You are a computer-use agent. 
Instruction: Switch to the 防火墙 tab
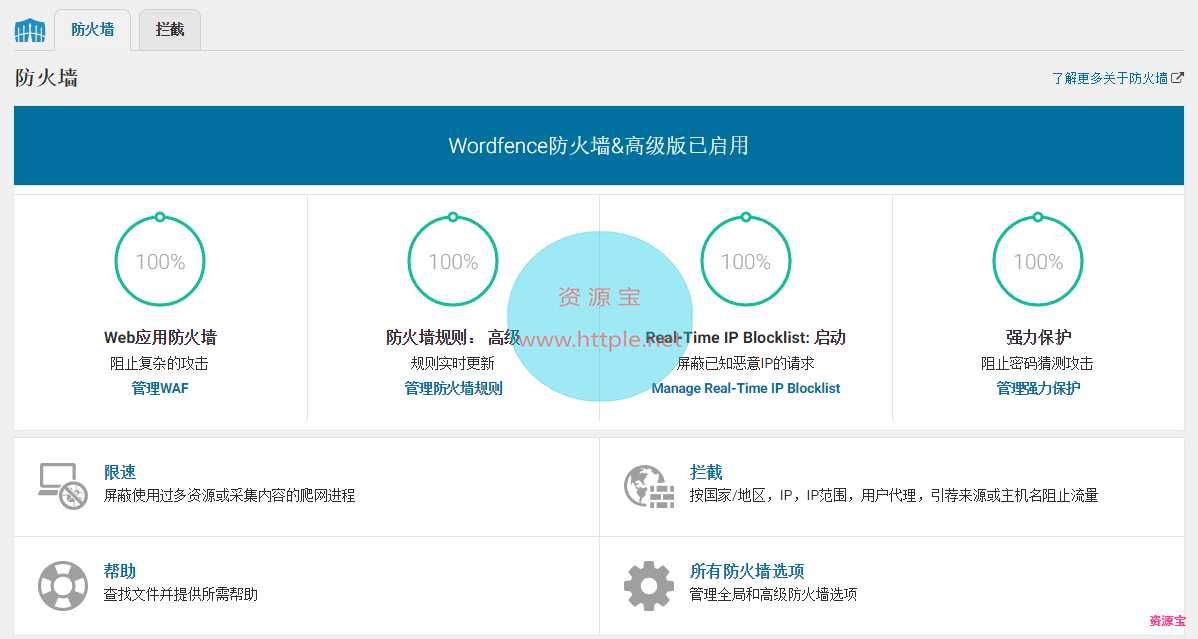coord(92,30)
